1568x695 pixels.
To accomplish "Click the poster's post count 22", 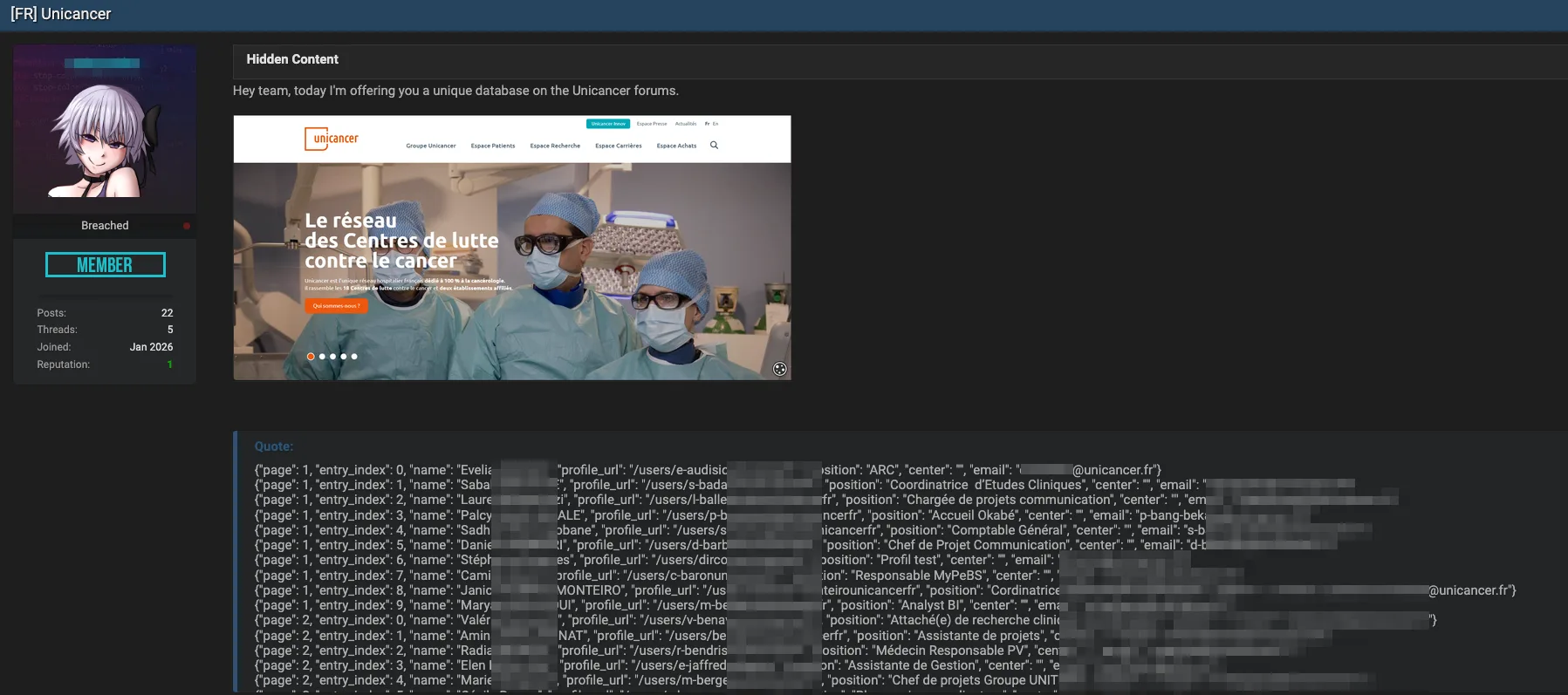I will [167, 313].
